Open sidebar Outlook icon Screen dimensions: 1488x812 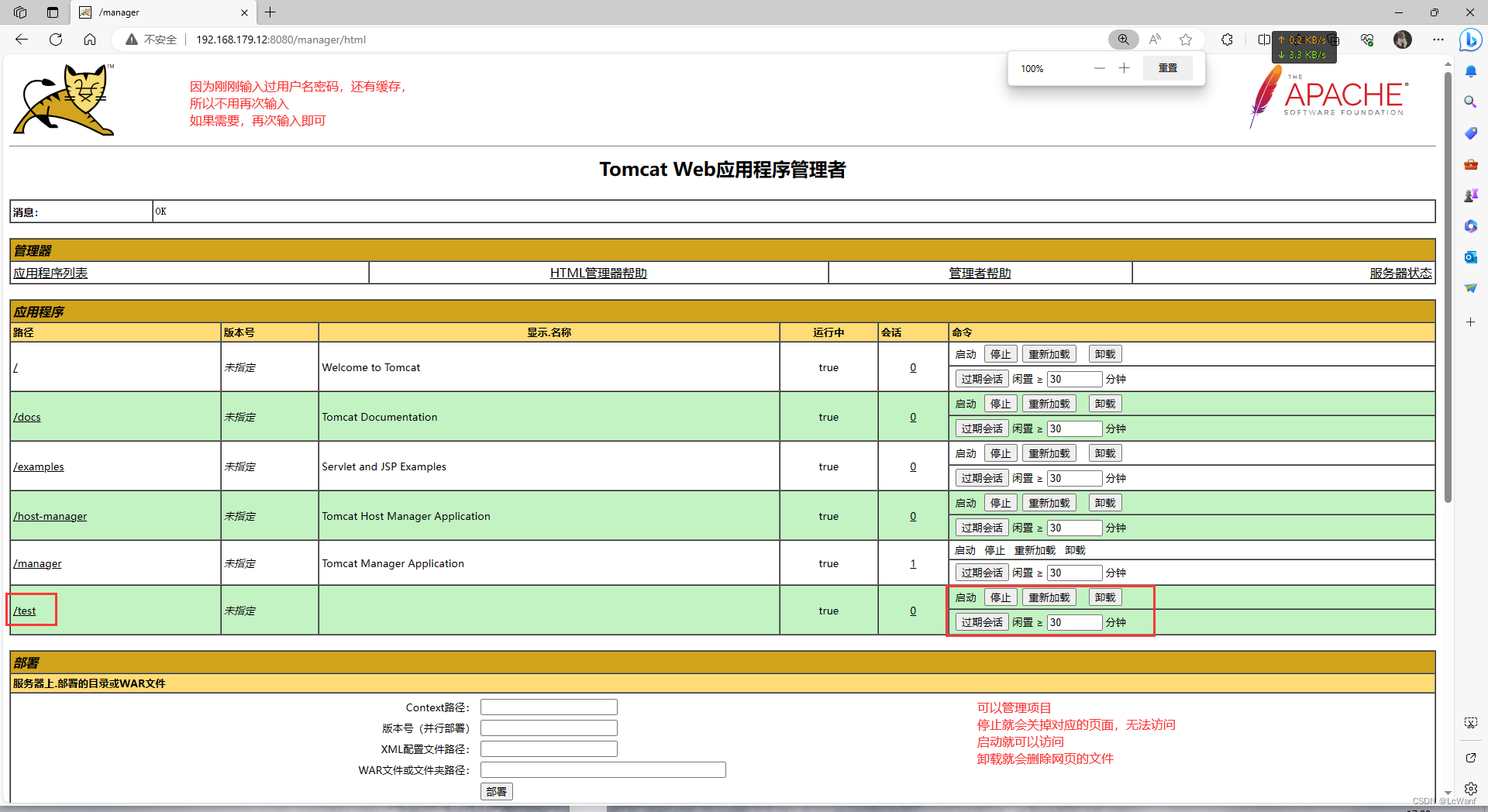(x=1471, y=257)
